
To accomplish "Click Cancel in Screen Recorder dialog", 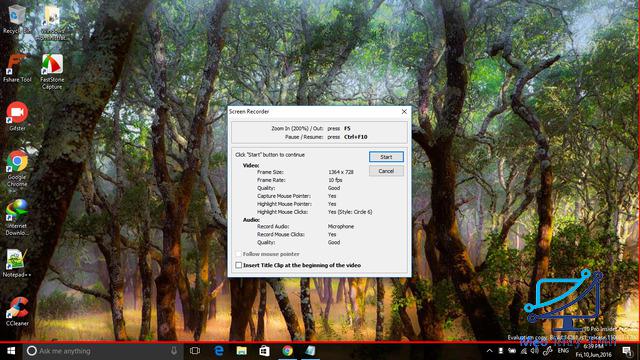I will 386,171.
